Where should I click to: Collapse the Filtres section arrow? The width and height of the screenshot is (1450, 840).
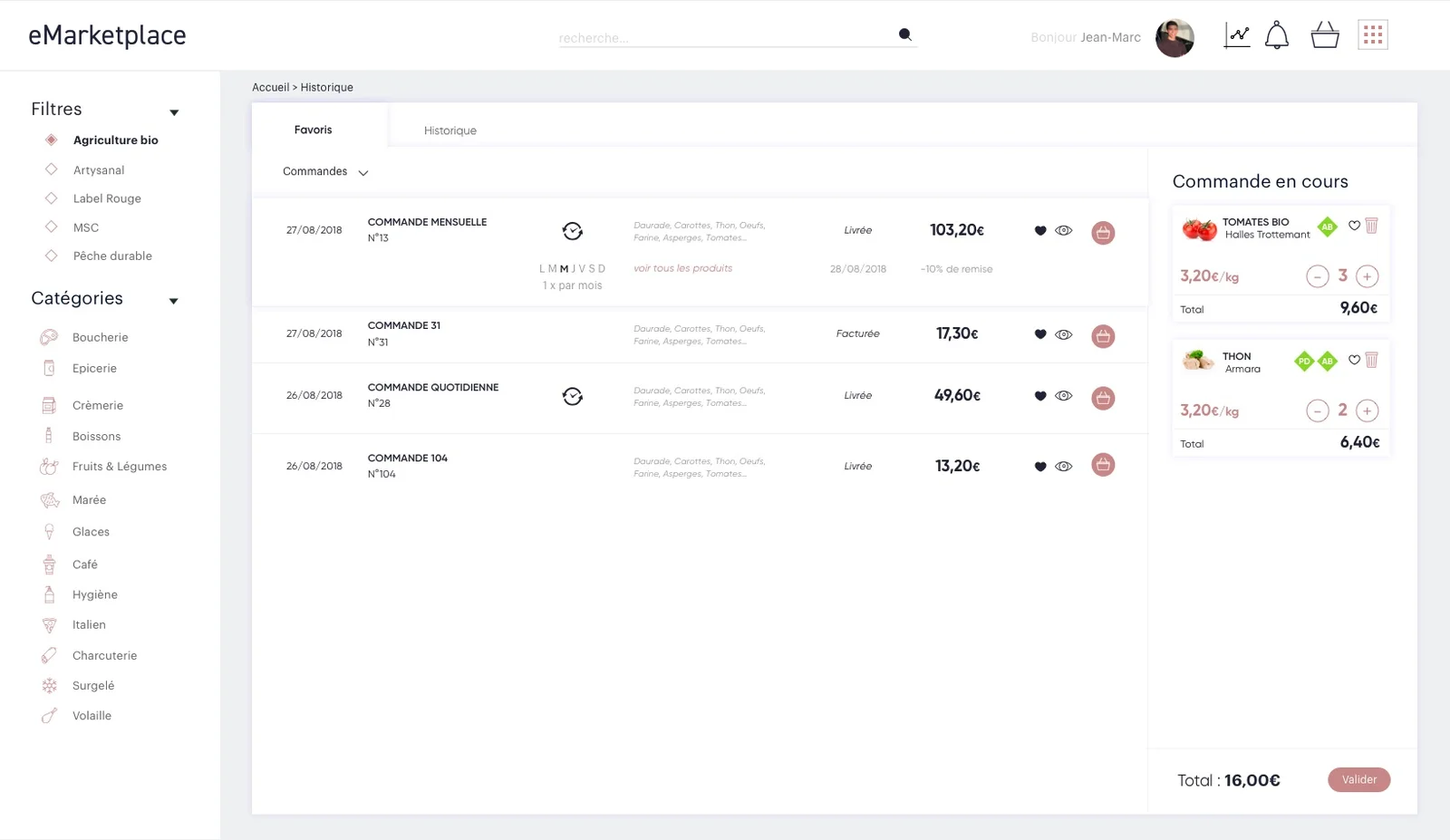(x=174, y=112)
